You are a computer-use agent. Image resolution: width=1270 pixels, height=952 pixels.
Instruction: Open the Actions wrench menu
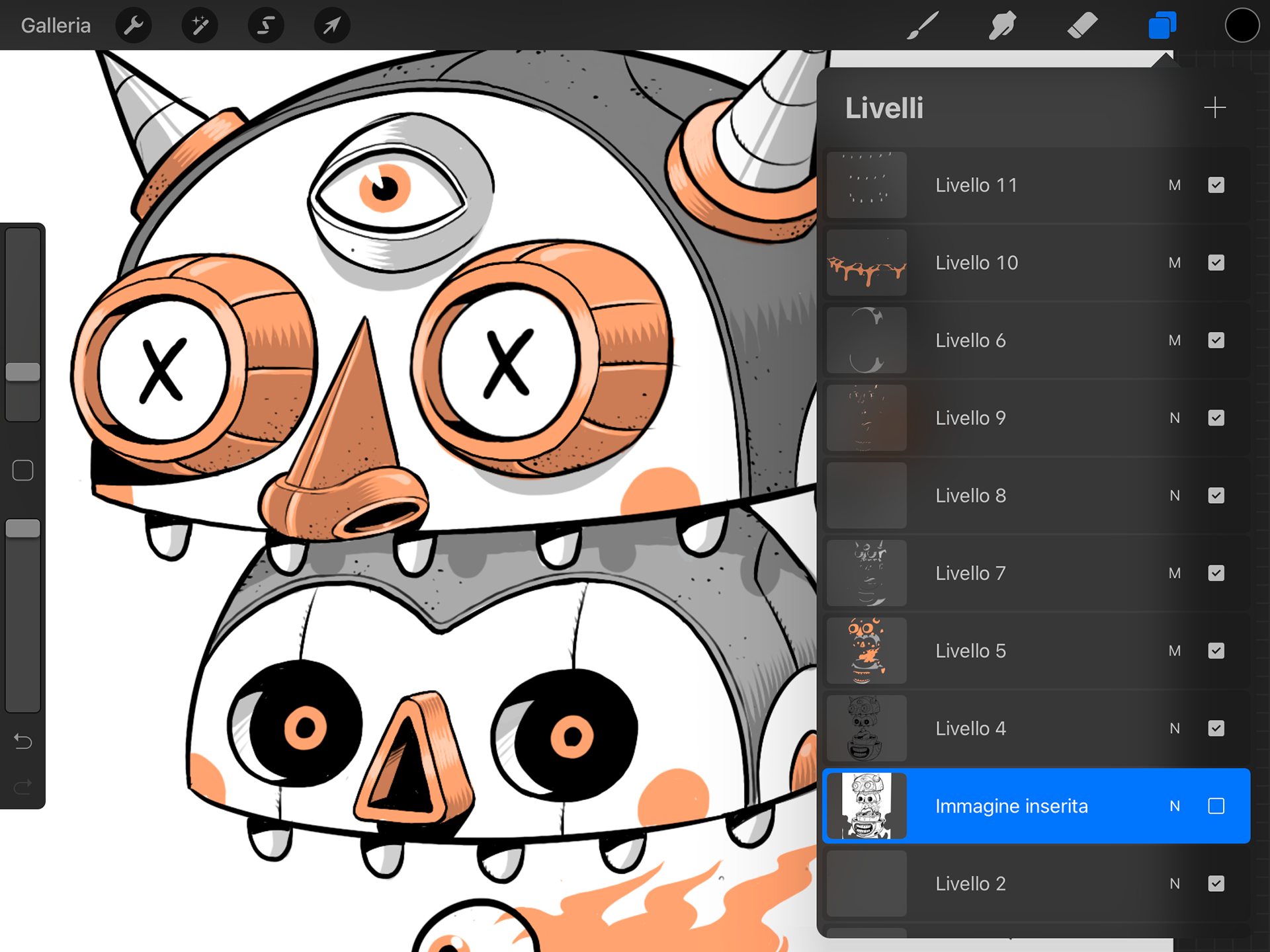click(134, 26)
